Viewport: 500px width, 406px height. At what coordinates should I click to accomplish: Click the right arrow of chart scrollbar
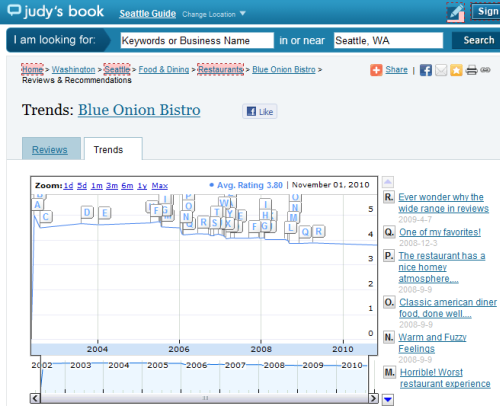(x=373, y=398)
